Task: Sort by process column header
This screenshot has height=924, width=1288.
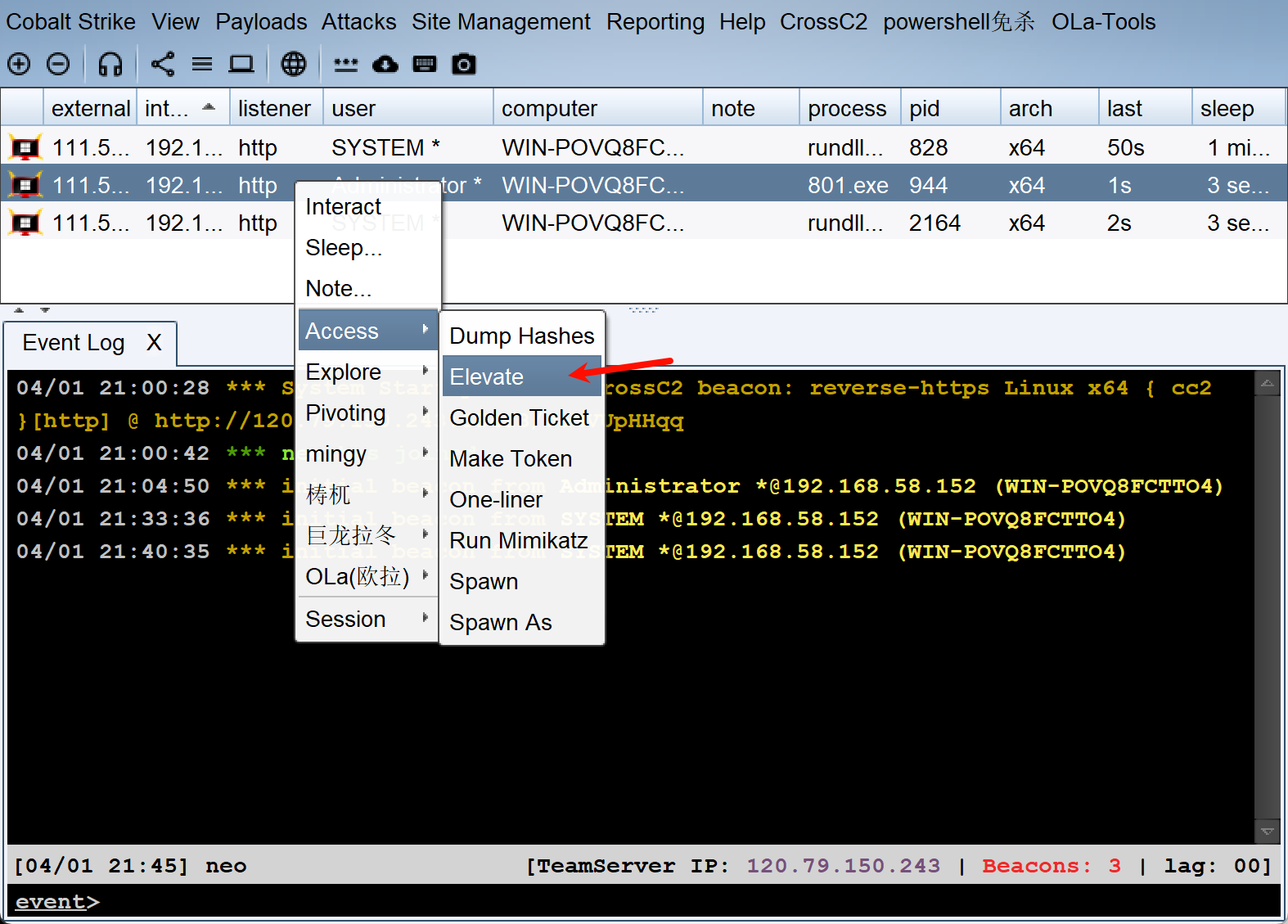Action: click(x=850, y=108)
